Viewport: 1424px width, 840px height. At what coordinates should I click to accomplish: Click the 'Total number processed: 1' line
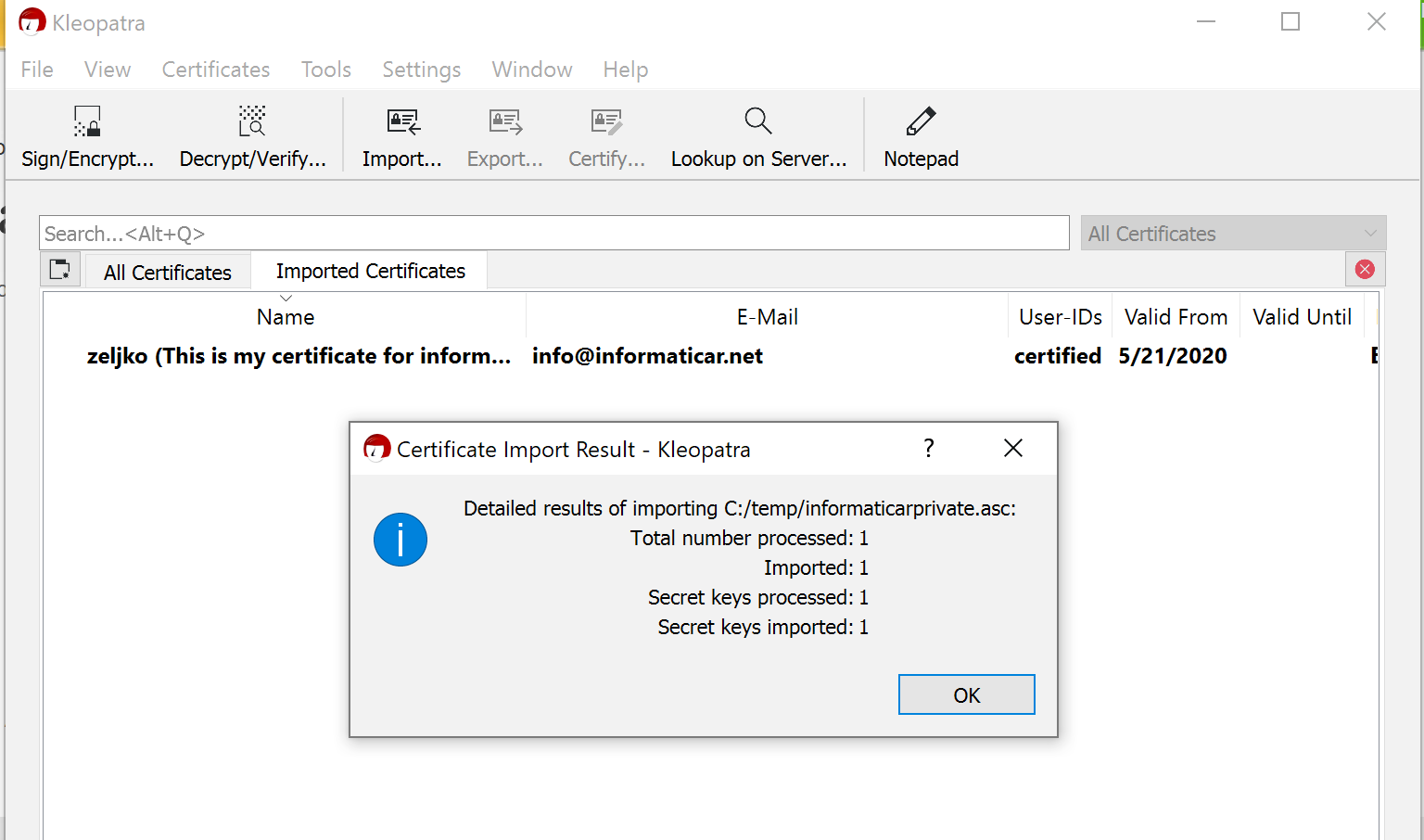point(749,538)
